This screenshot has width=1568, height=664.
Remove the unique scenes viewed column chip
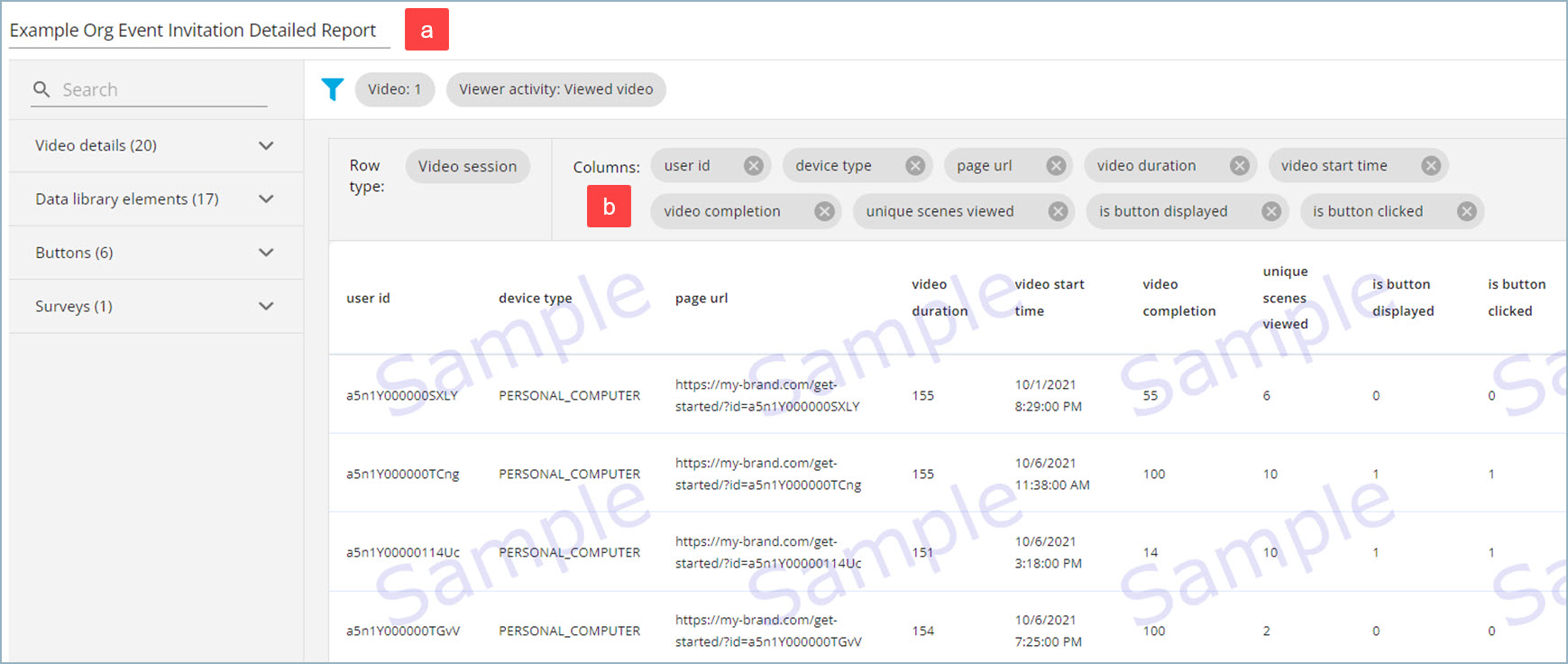(x=1058, y=211)
